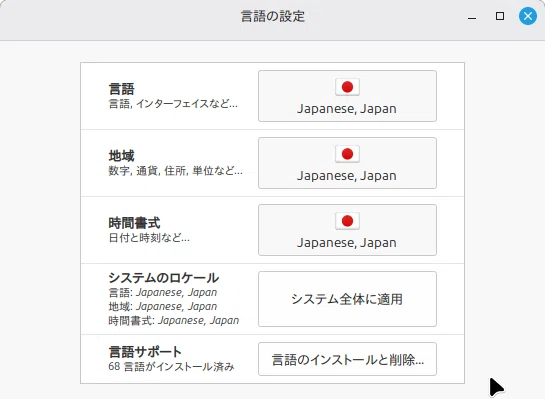Close the 言語の設定 window
Image resolution: width=545 pixels, height=399 pixels.
[x=528, y=16]
